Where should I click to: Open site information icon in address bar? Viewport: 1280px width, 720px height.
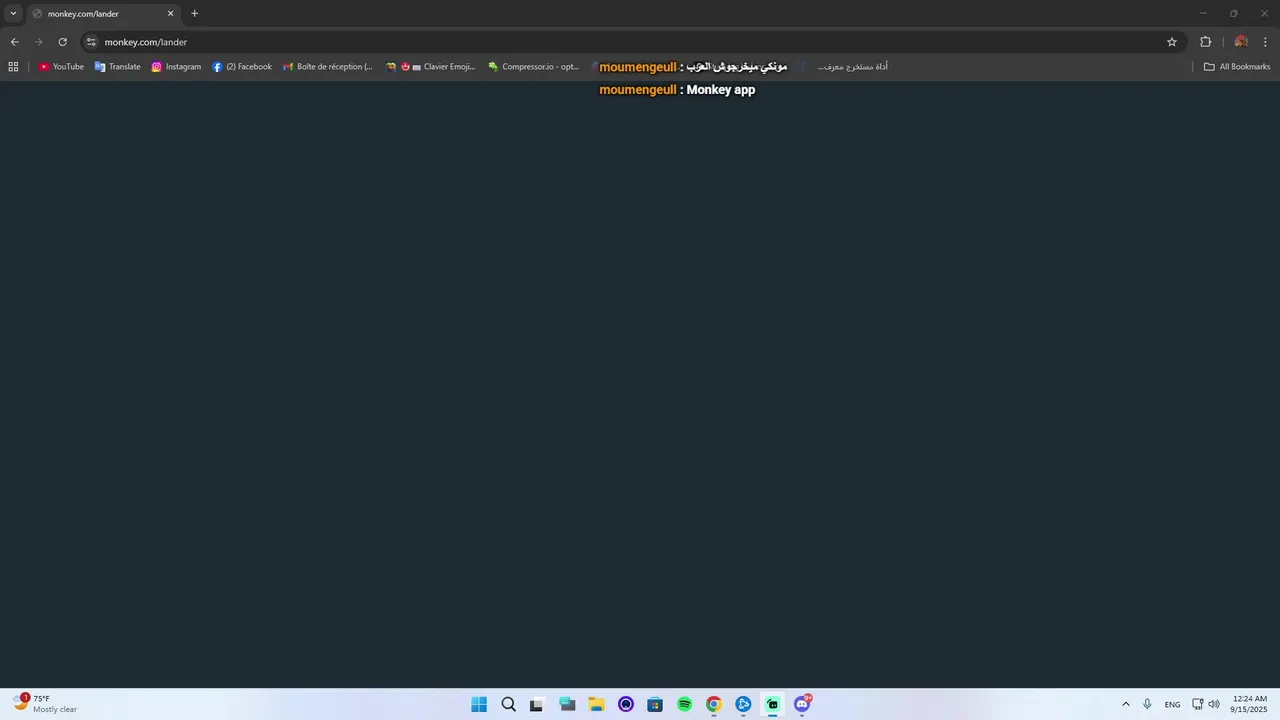pos(91,42)
